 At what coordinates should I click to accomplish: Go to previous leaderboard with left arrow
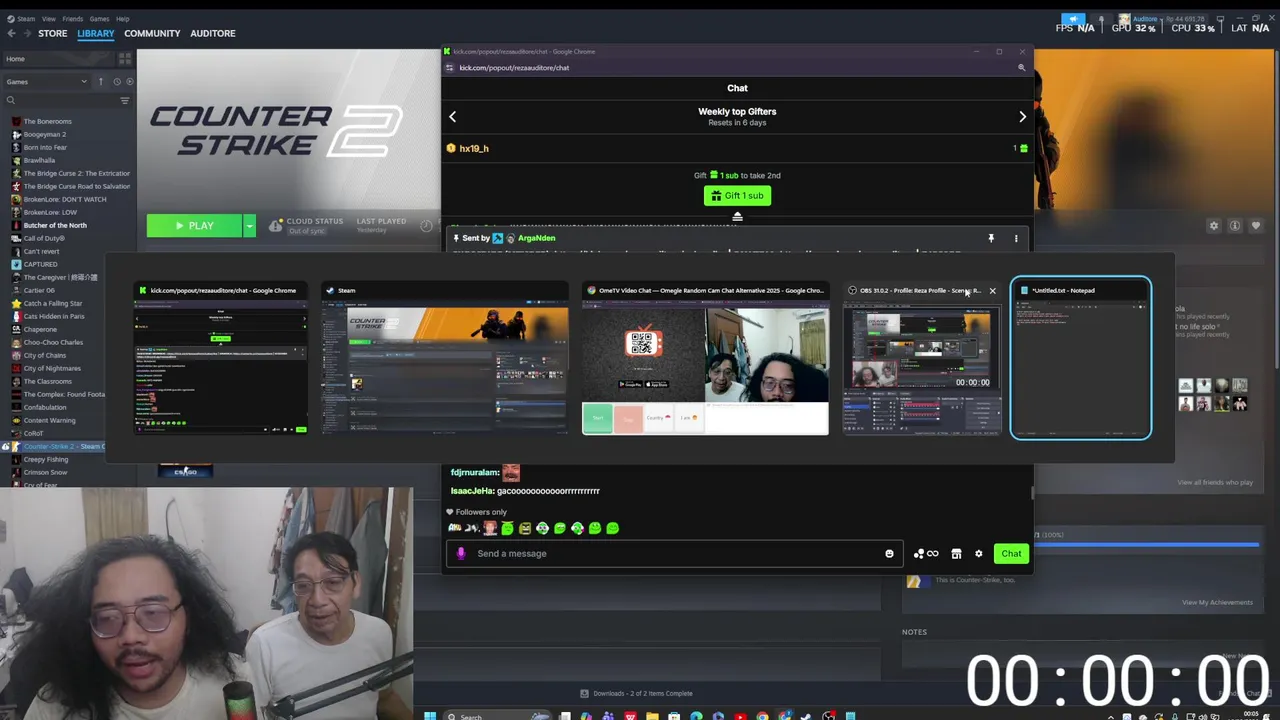452,117
